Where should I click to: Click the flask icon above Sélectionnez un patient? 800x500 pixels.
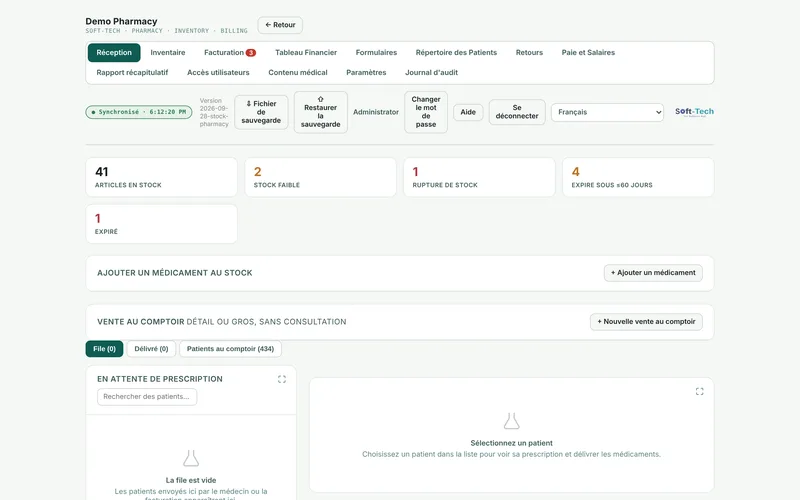pos(511,421)
